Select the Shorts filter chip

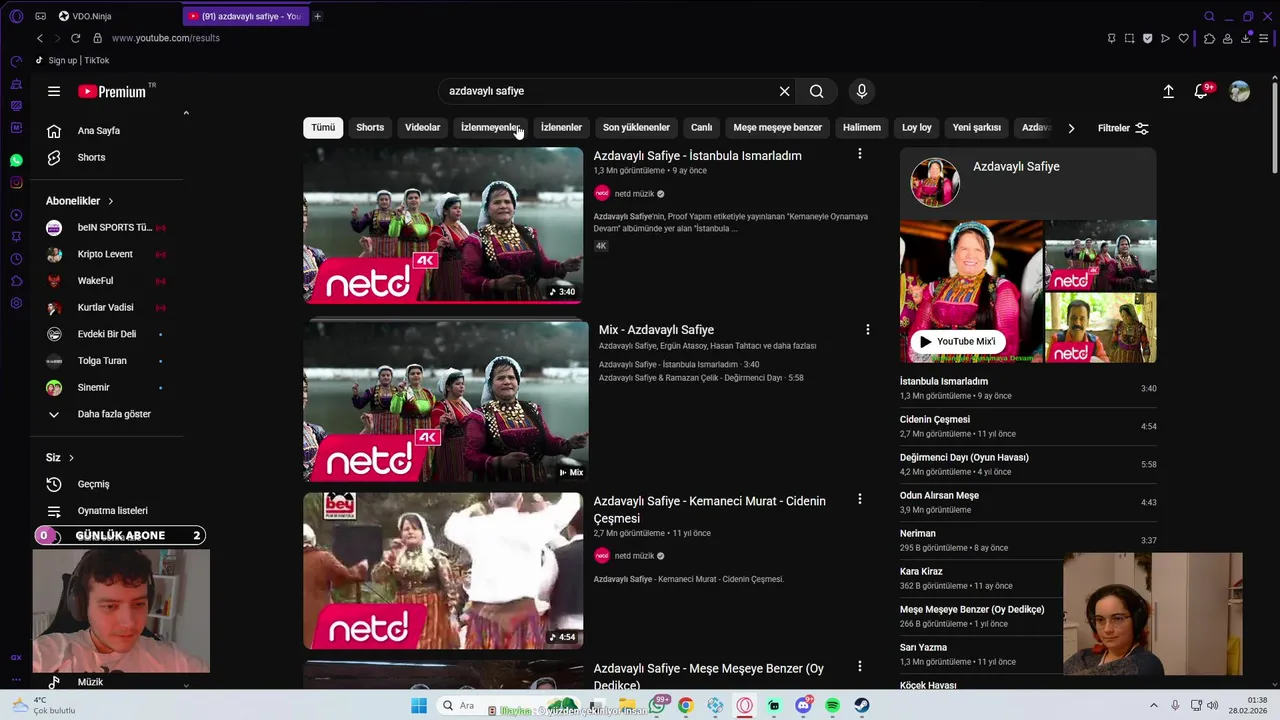click(370, 128)
